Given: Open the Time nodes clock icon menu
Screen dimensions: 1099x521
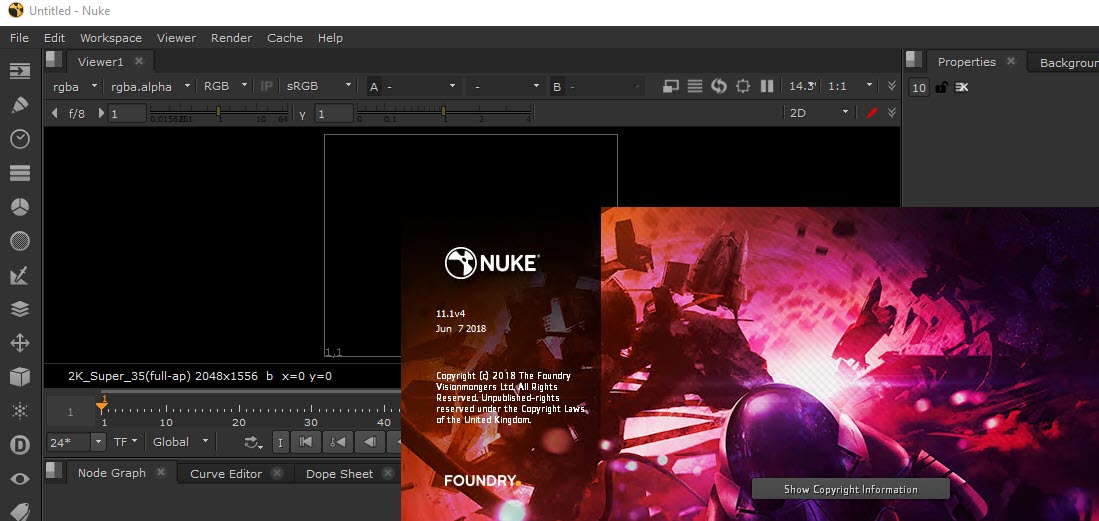Looking at the screenshot, I should coord(20,139).
